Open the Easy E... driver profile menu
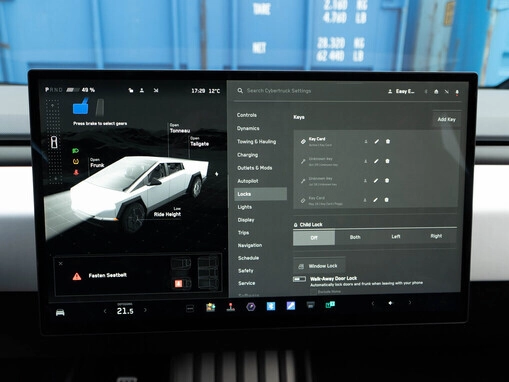Image resolution: width=509 pixels, height=382 pixels. tap(401, 91)
